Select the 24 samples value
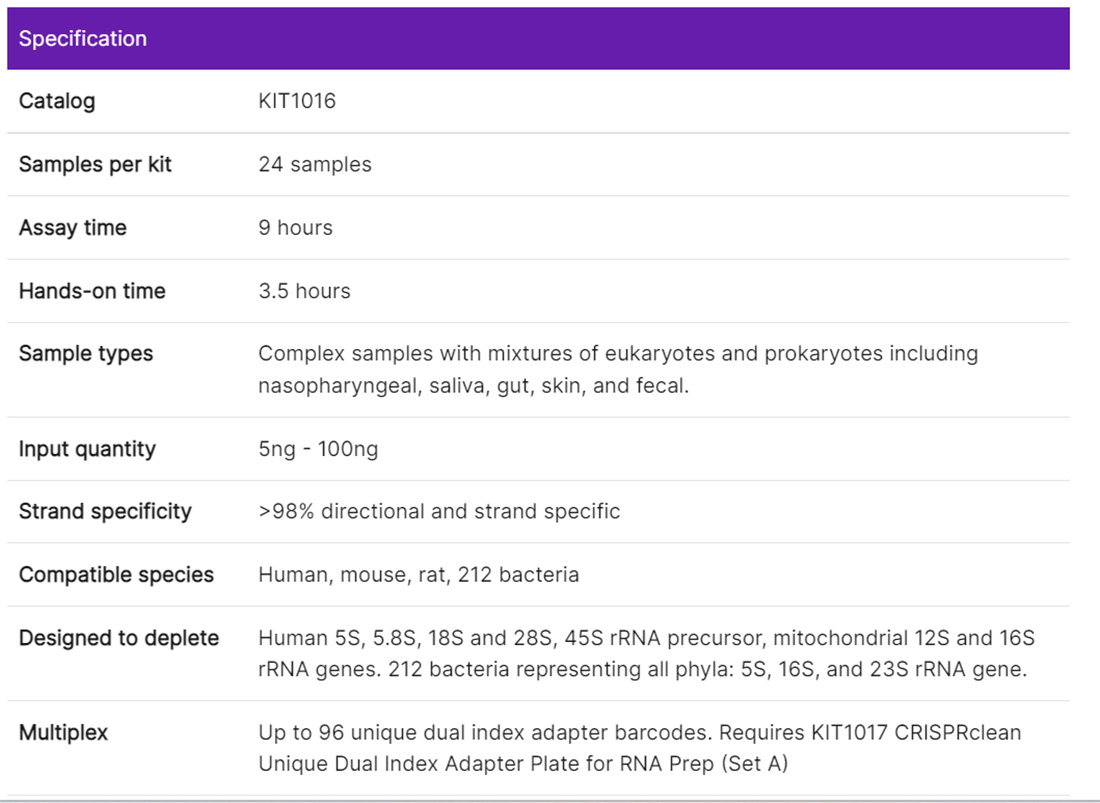Viewport: 1100px width, 803px height. coord(315,164)
